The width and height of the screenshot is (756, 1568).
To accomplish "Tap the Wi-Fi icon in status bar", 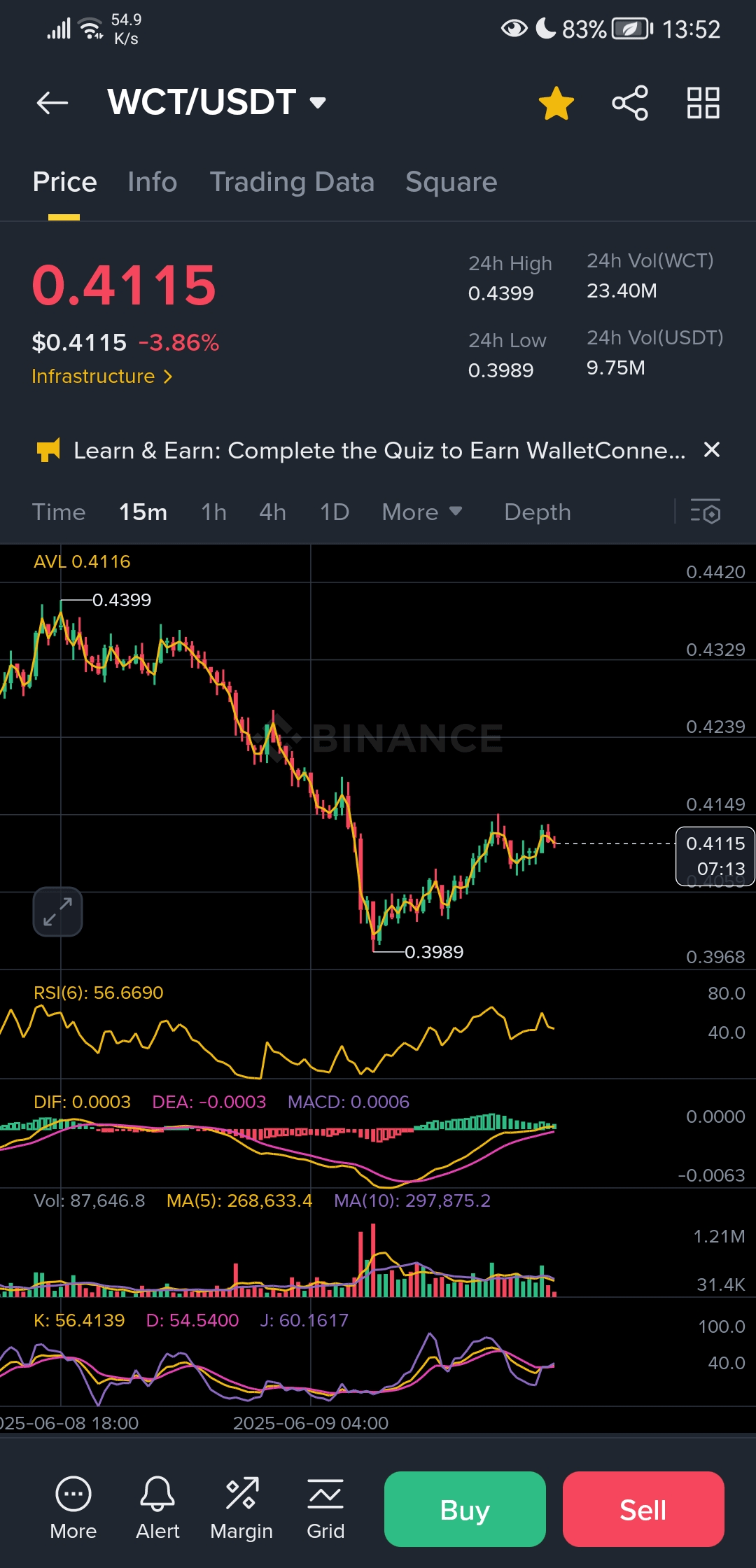I will click(x=90, y=29).
